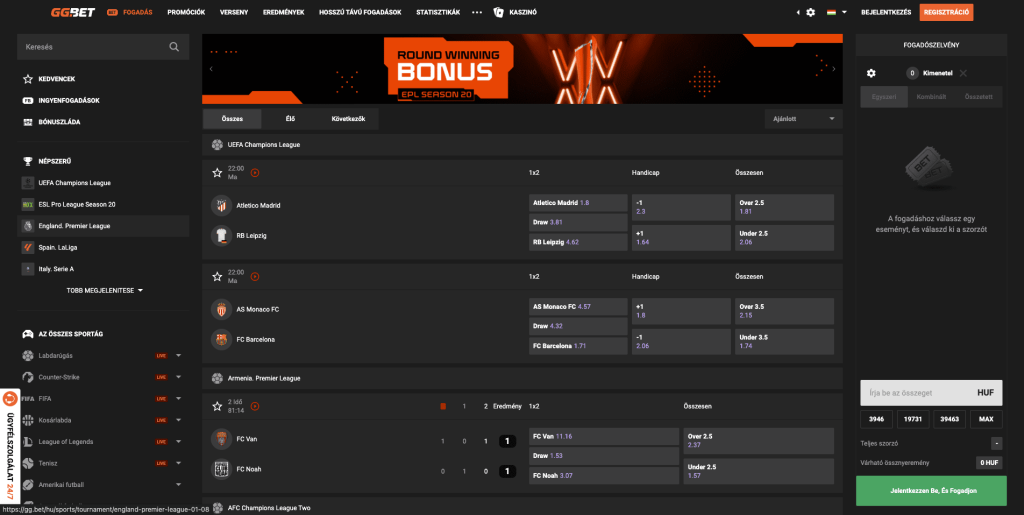The height and width of the screenshot is (515, 1024).
Task: Toggle favorite star for FC Van match
Action: click(217, 406)
